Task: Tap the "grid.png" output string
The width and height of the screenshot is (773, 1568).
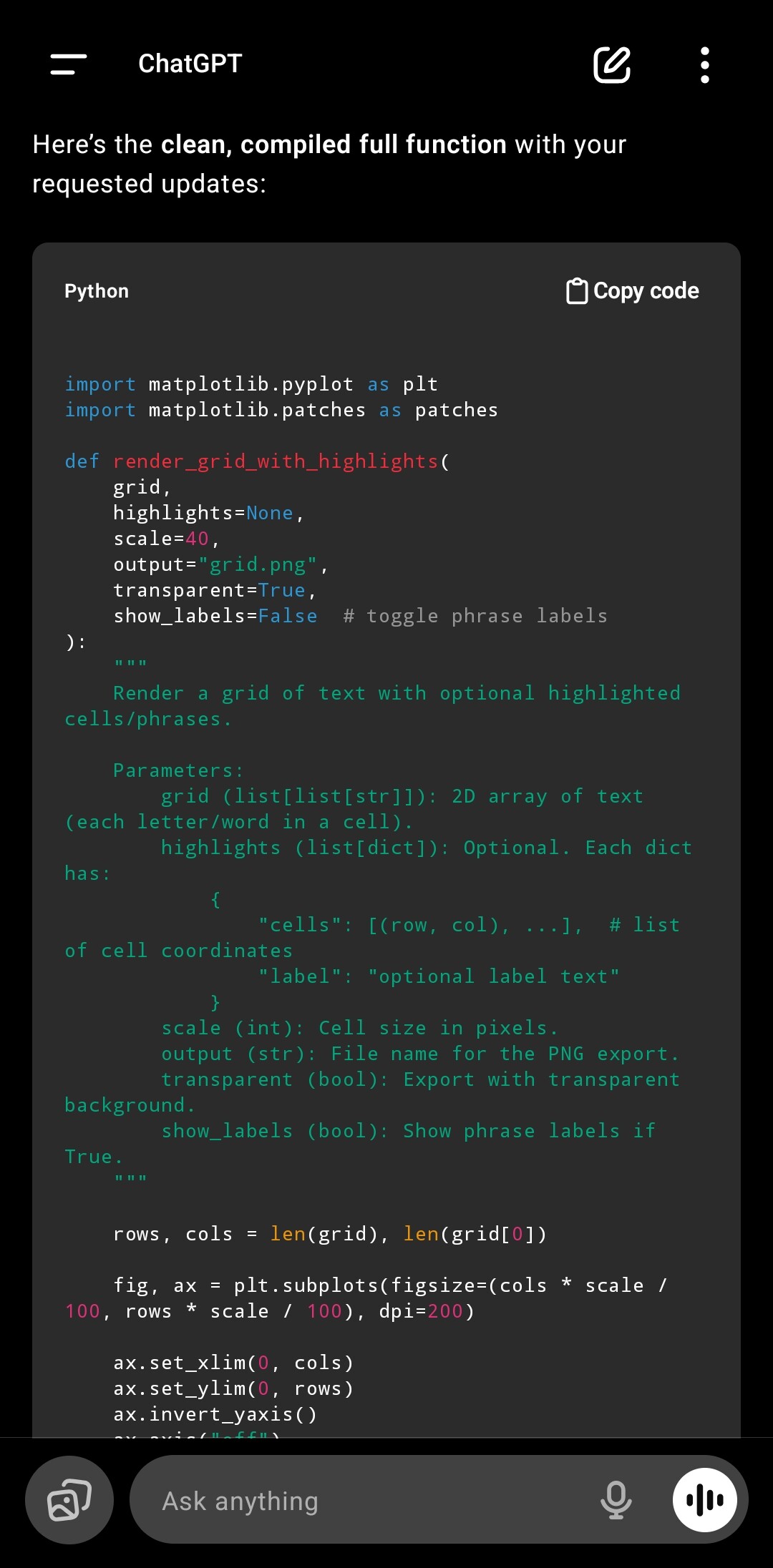Action: pyautogui.click(x=258, y=564)
